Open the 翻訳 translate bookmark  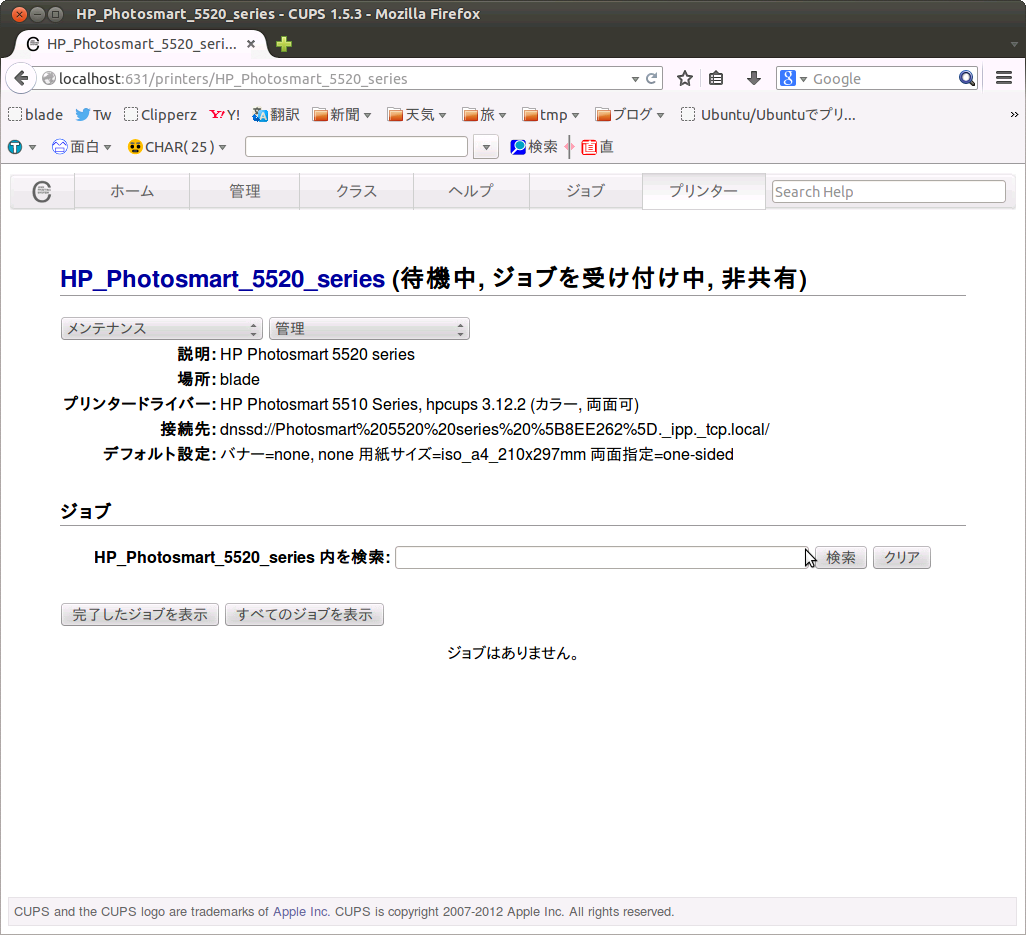275,115
